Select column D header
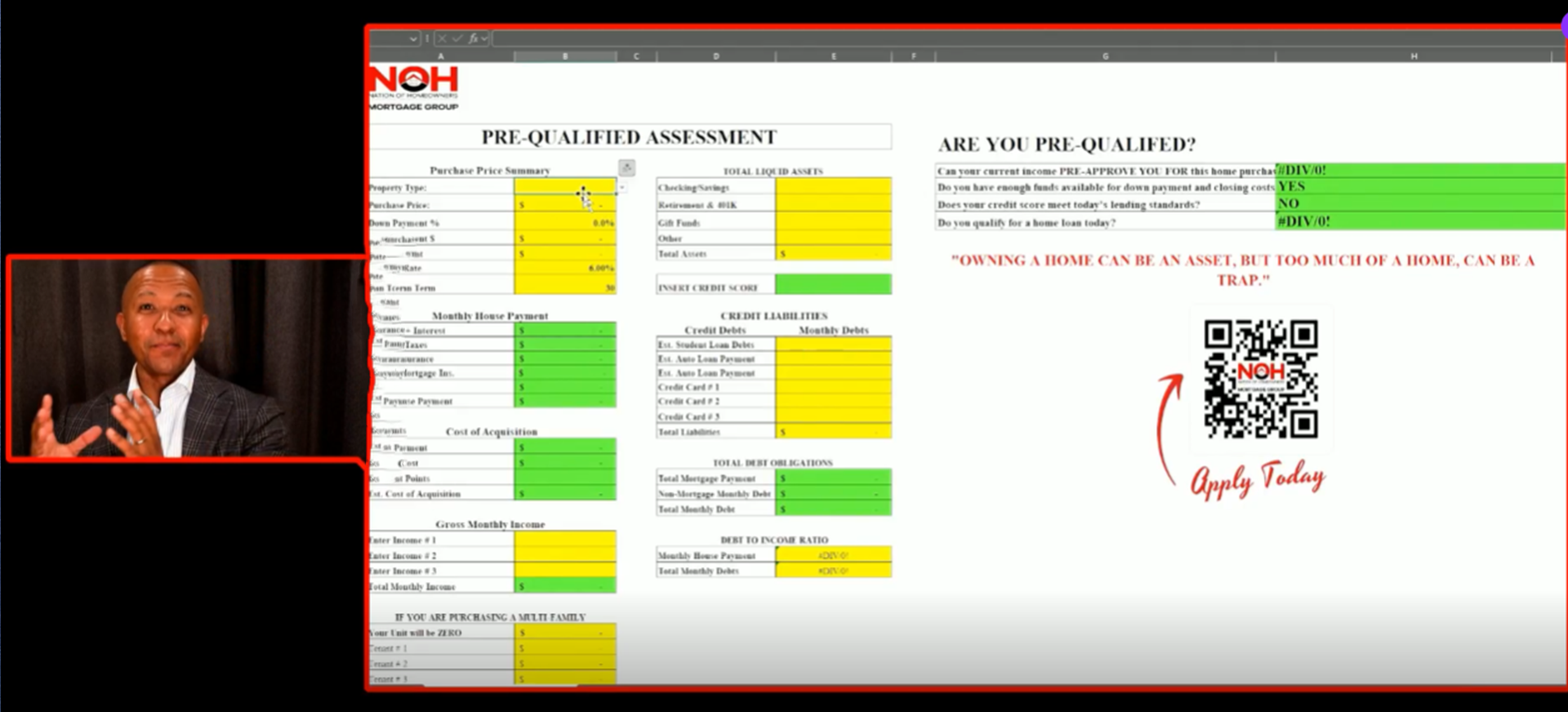The width and height of the screenshot is (1568, 712). pos(716,56)
